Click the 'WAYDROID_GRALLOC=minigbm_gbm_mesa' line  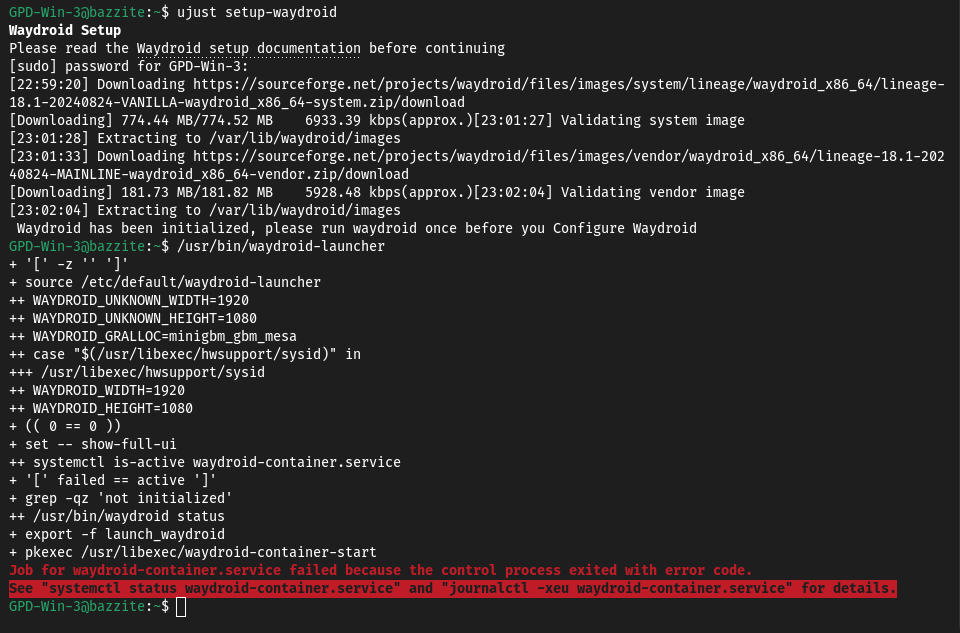click(152, 337)
